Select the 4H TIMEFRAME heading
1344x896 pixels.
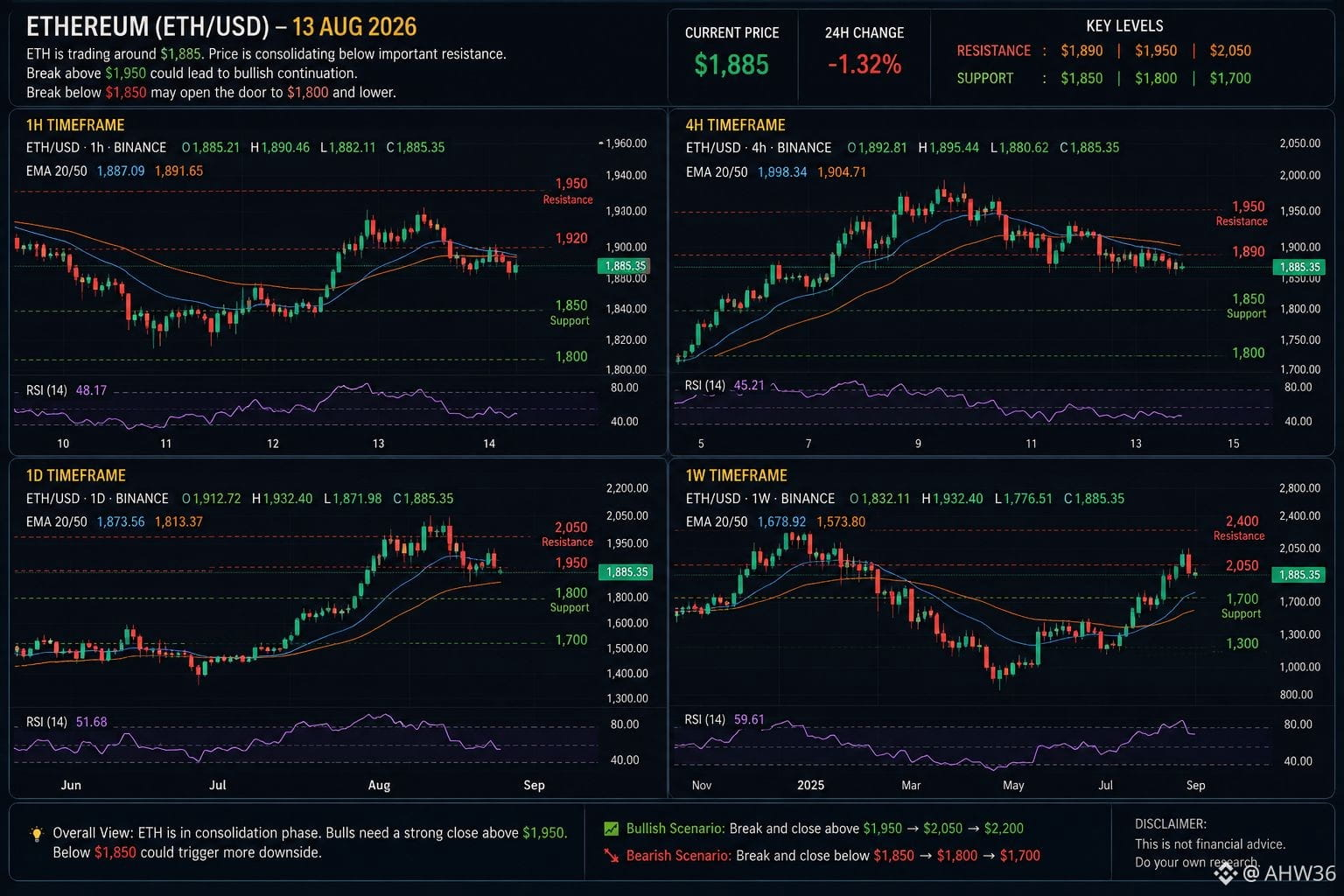(735, 125)
